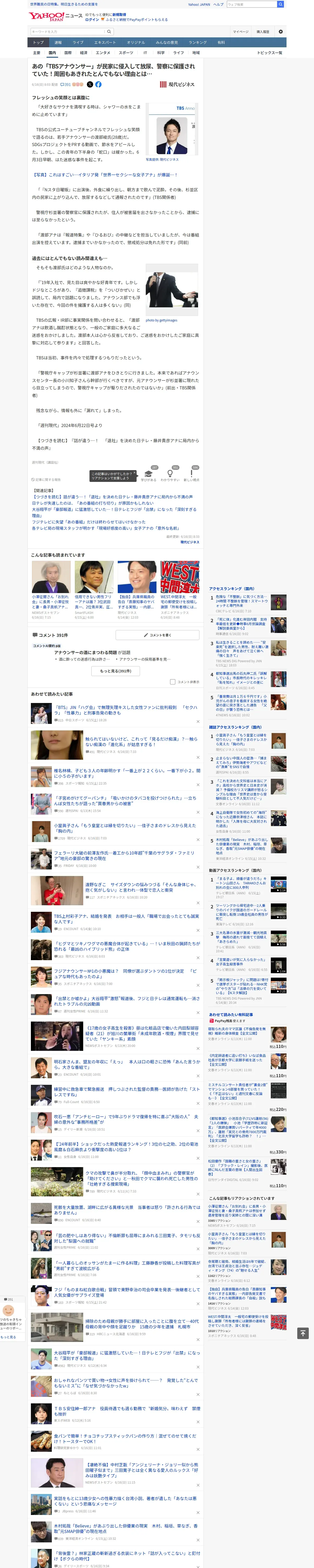Open the 触られてはいないけど article link

(142, 741)
